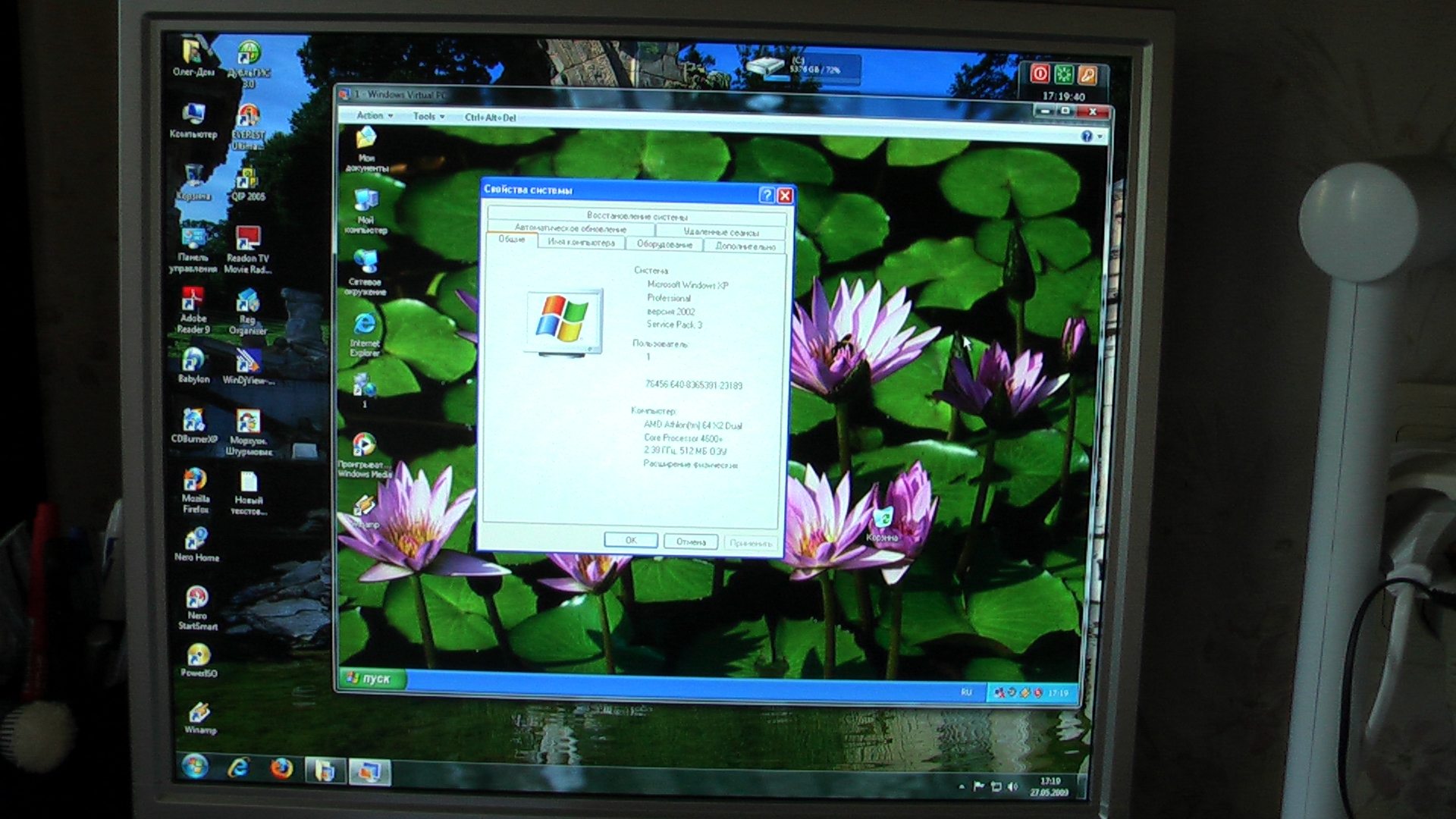Click the green gadget icon beside power

click(x=1064, y=74)
